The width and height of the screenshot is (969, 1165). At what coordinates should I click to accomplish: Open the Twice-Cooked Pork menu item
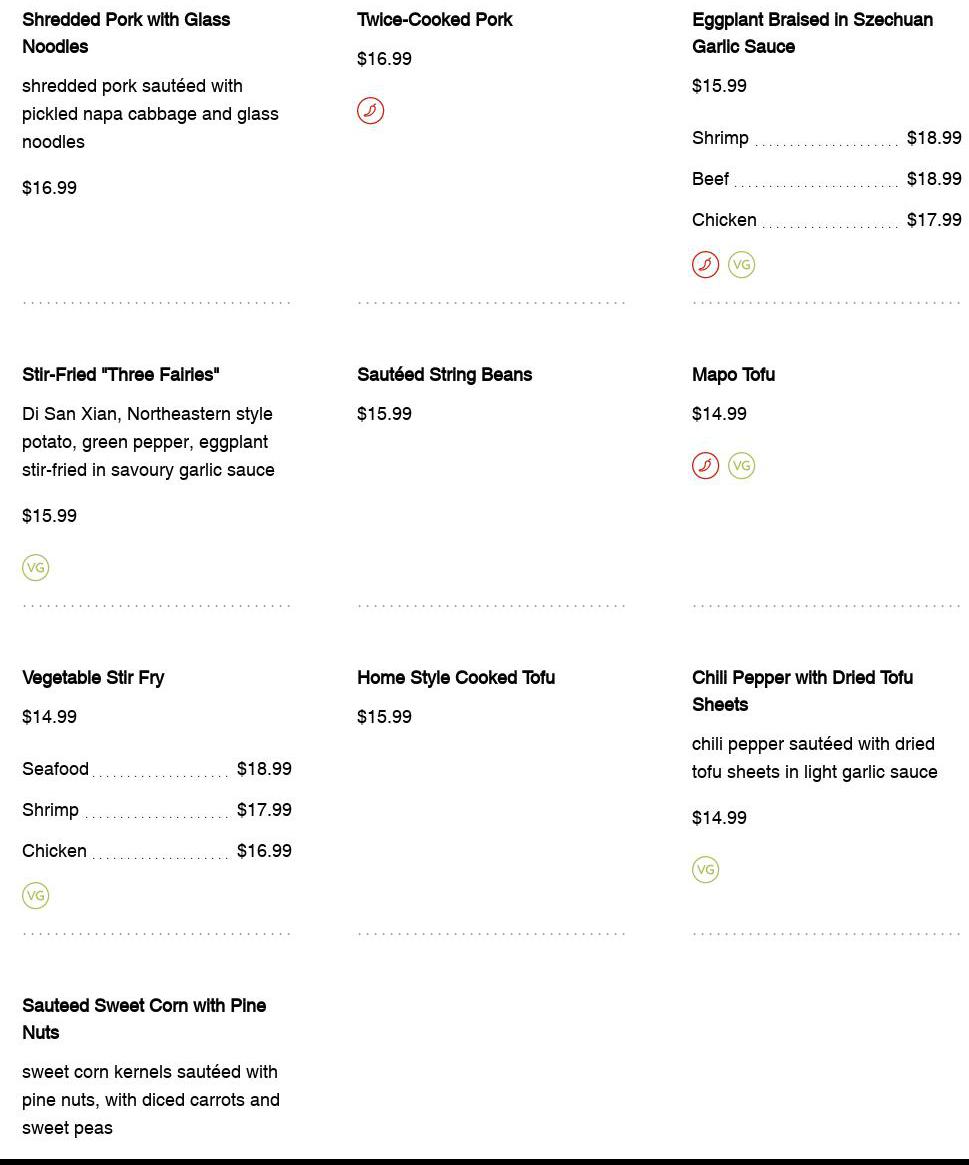434,20
